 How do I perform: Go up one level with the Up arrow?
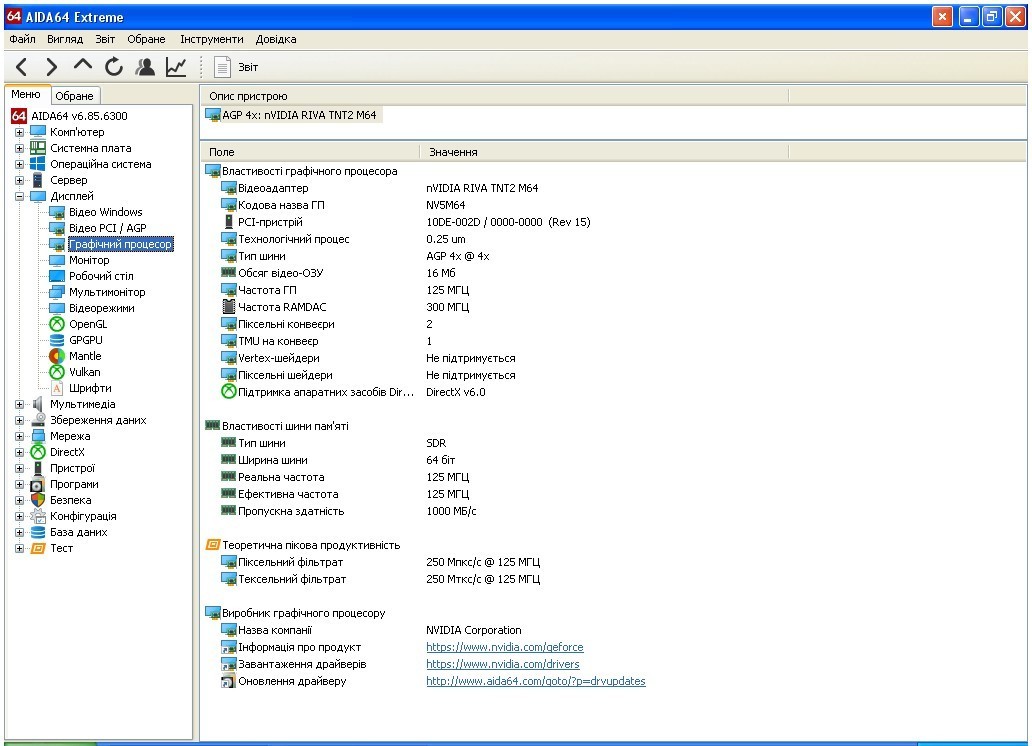click(x=83, y=67)
